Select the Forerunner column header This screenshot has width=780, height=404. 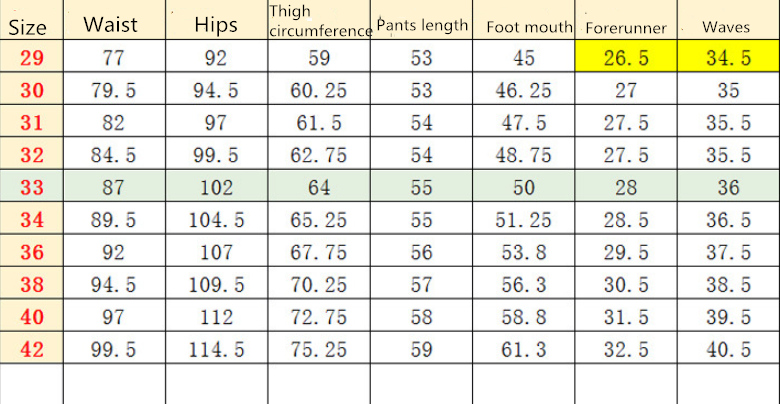(625, 28)
